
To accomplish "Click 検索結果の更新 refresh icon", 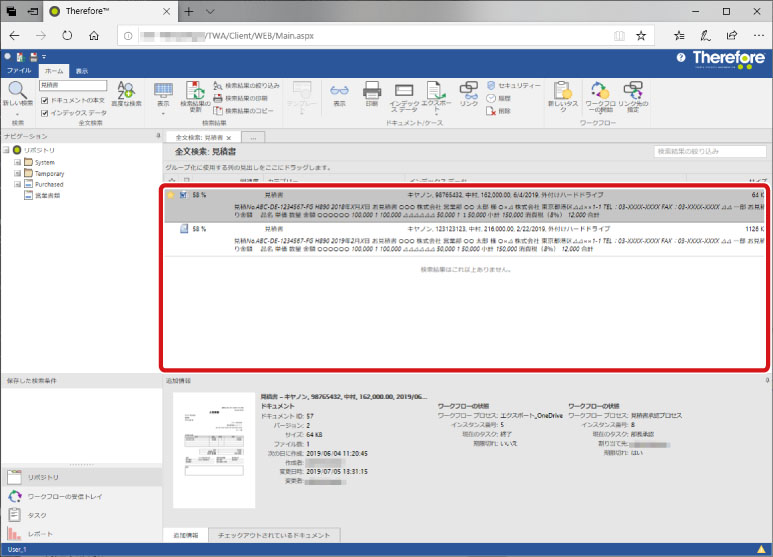I will coord(195,93).
